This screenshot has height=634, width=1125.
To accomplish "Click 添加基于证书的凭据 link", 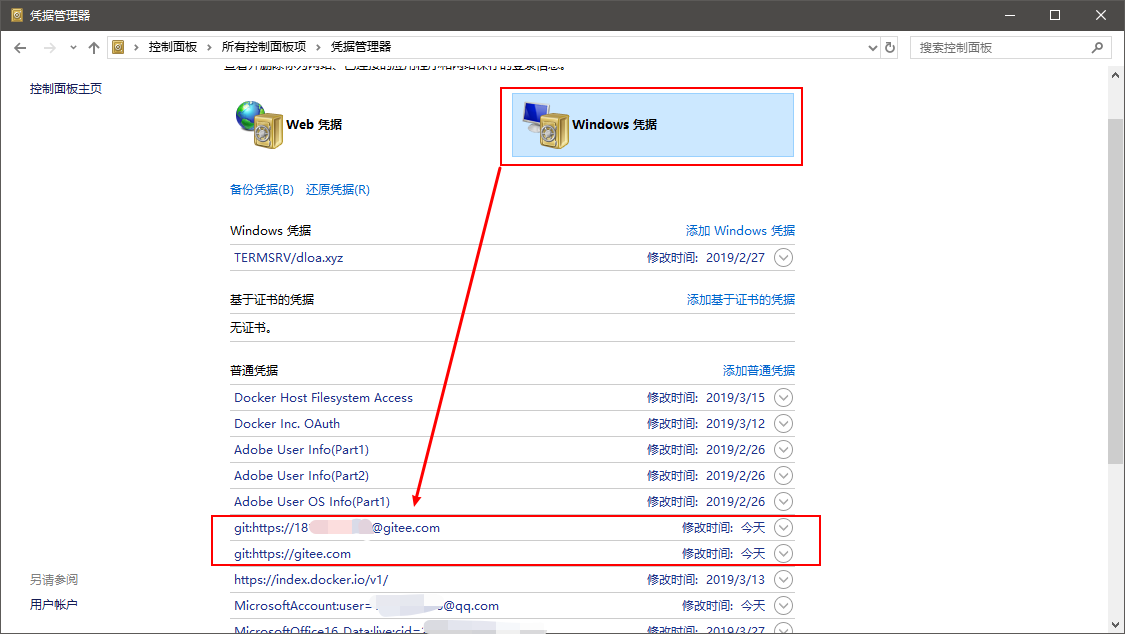I will click(x=740, y=299).
